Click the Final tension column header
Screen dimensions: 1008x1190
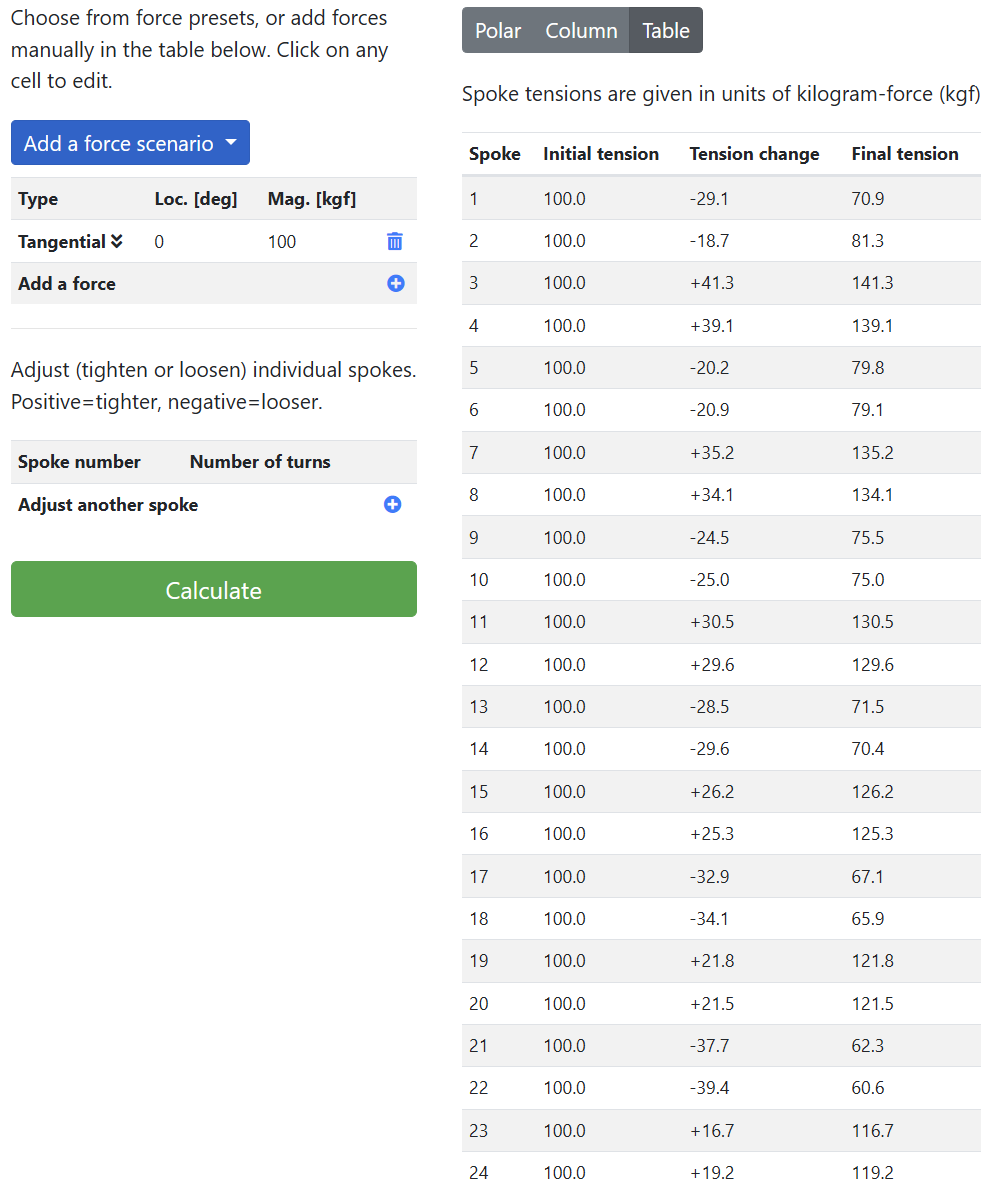coord(905,154)
